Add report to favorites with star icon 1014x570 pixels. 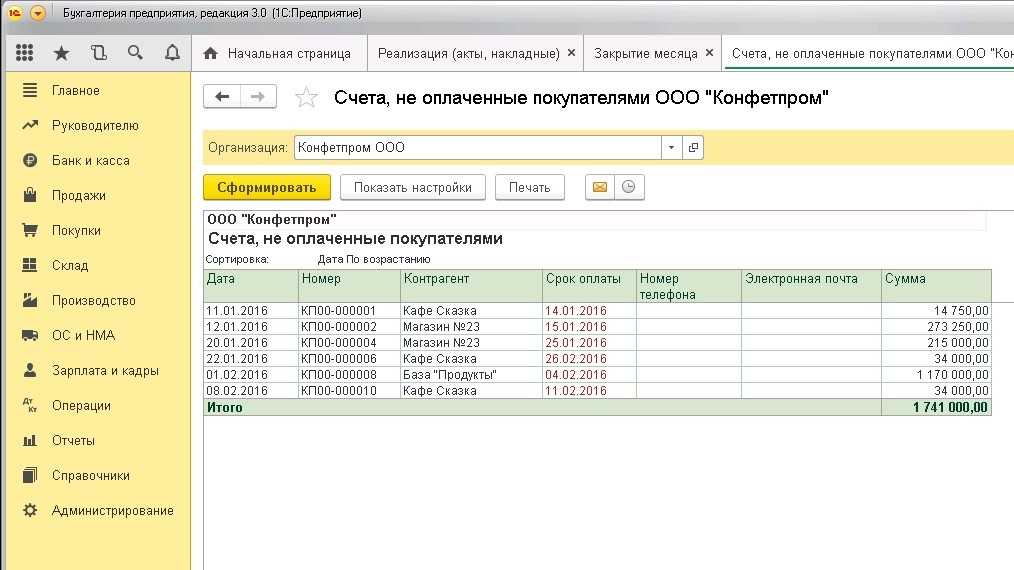pyautogui.click(x=307, y=97)
